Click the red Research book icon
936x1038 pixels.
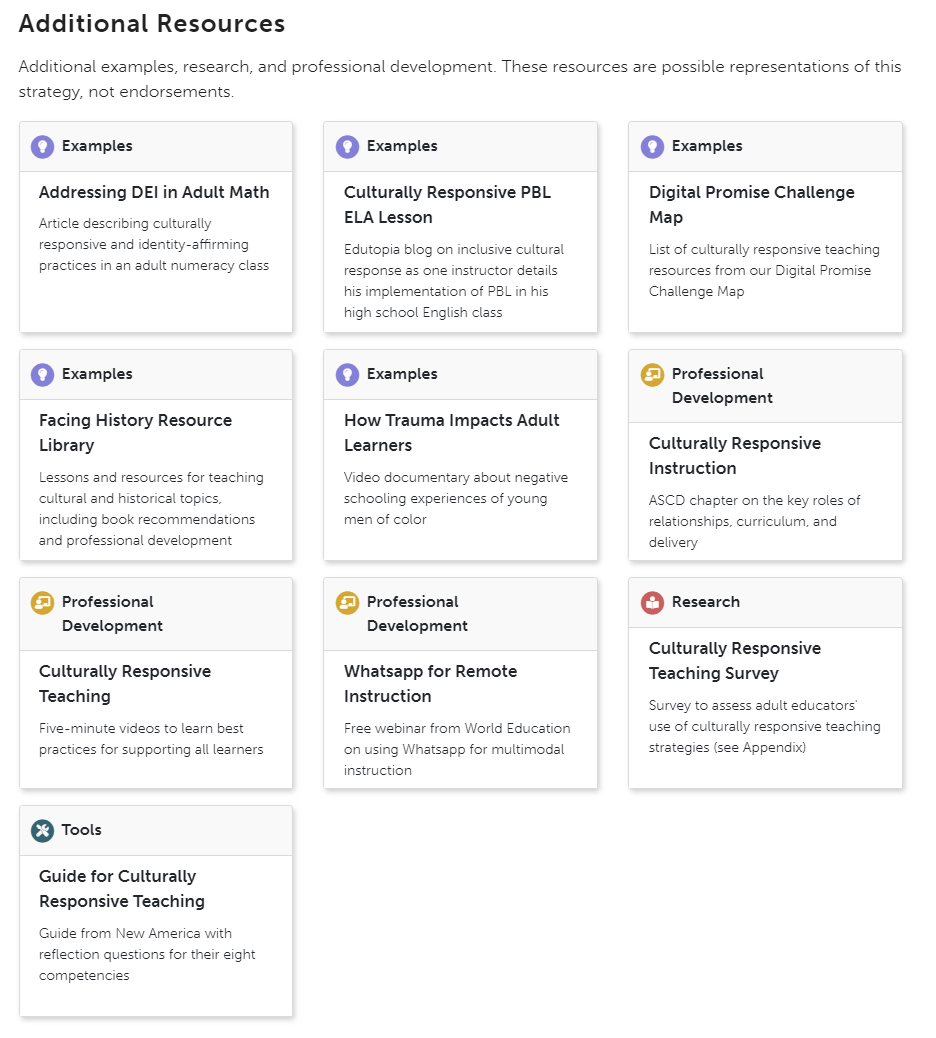point(652,603)
